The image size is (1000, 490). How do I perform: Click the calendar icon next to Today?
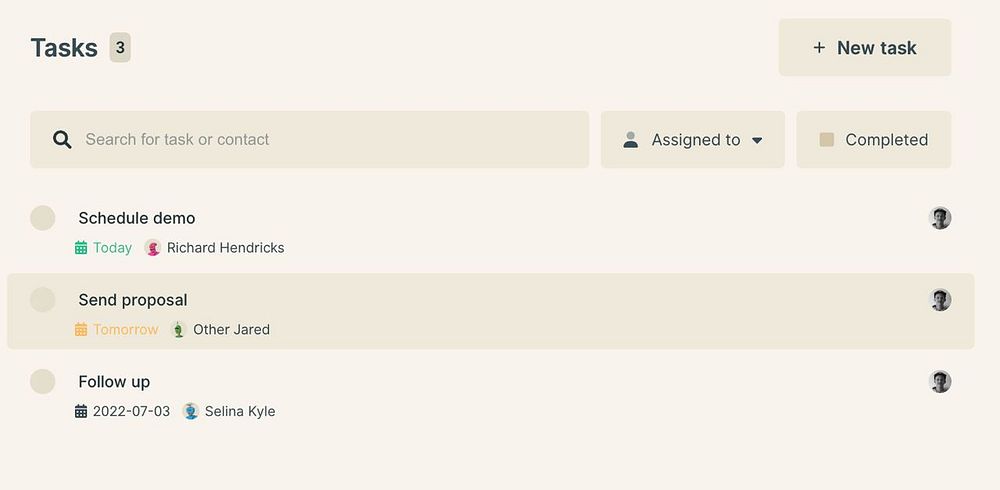[x=81, y=248]
